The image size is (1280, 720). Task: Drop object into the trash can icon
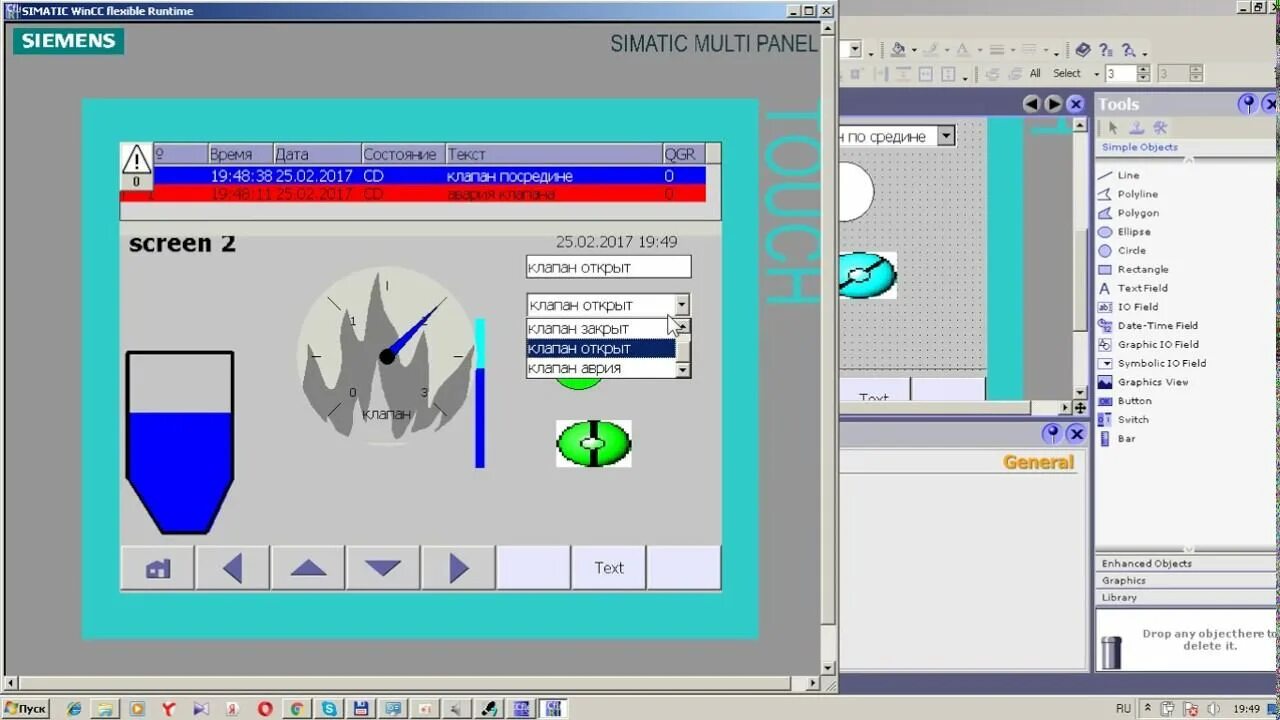pos(1111,652)
